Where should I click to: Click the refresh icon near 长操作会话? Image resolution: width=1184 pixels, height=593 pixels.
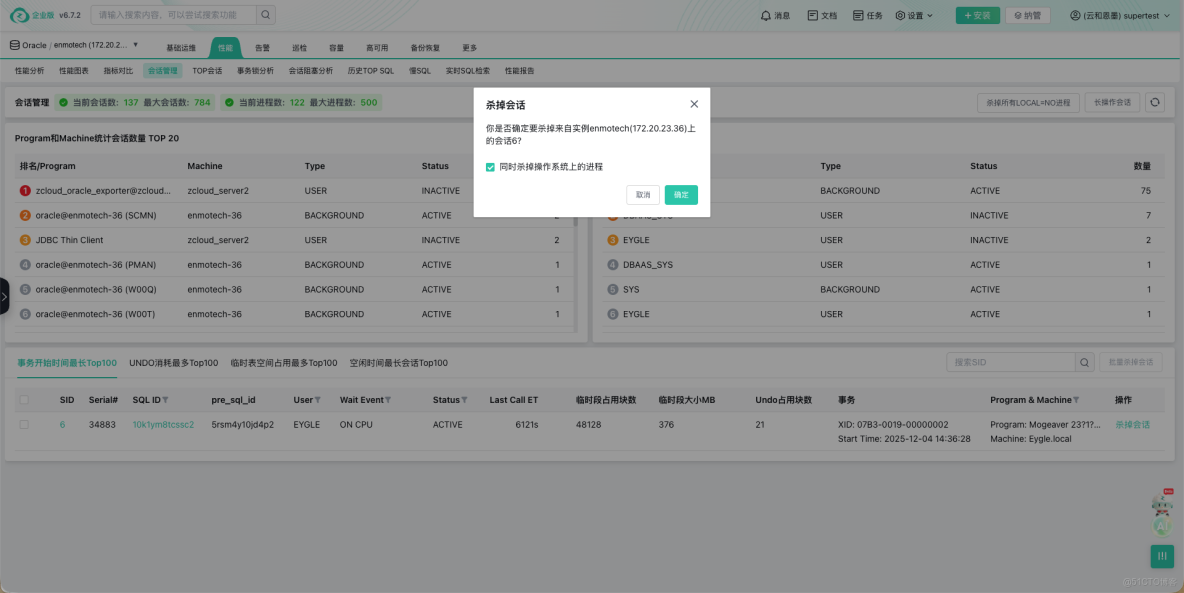click(x=1157, y=102)
